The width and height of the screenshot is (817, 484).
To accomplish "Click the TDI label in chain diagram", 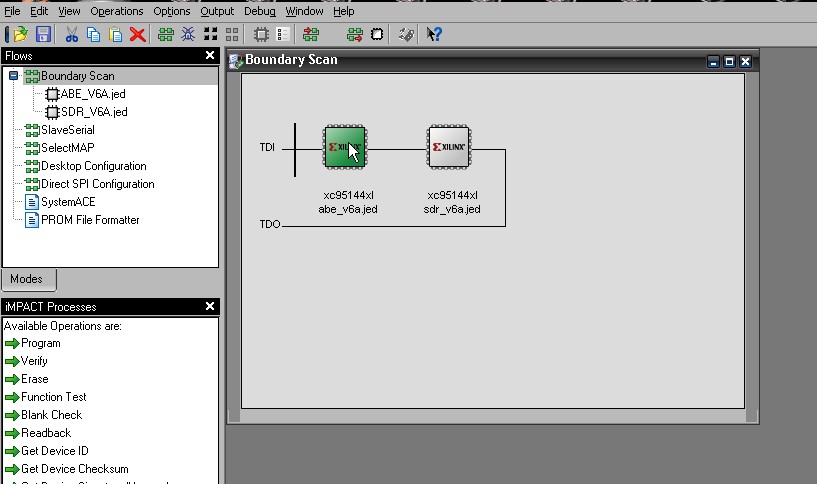I will pos(267,147).
